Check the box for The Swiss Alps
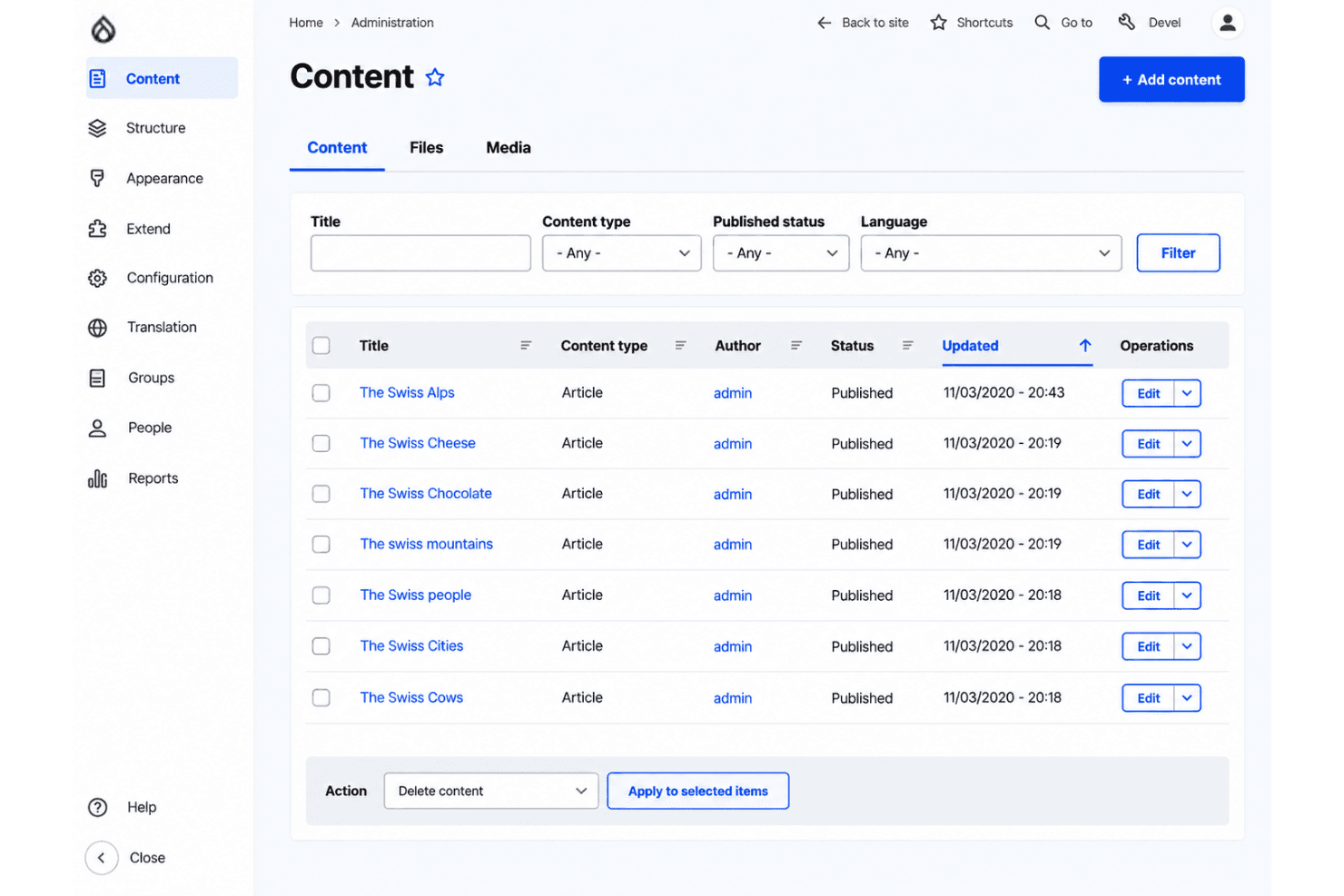Screen dimensions: 1344x896 click(321, 393)
